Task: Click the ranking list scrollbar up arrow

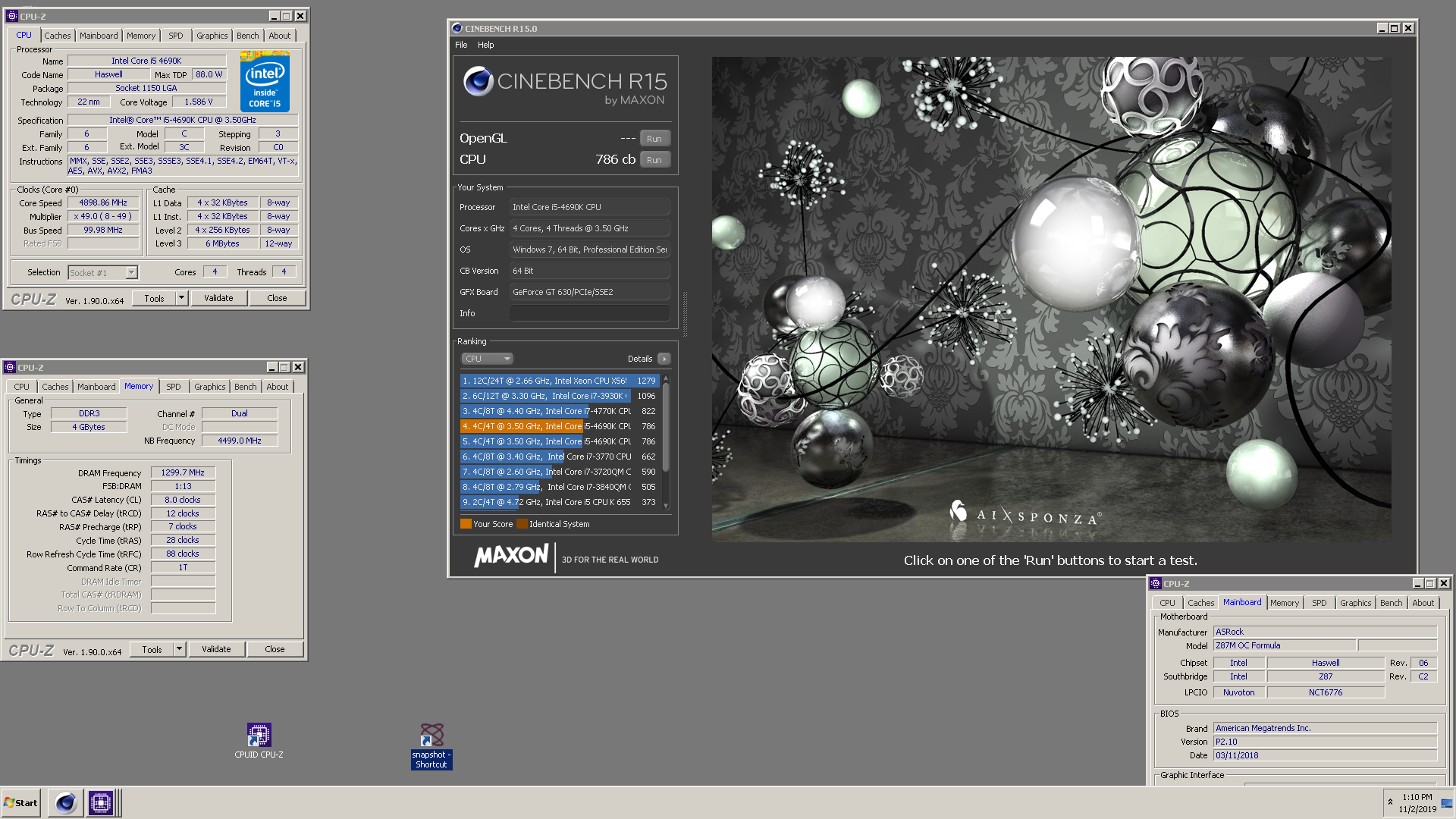Action: (666, 378)
